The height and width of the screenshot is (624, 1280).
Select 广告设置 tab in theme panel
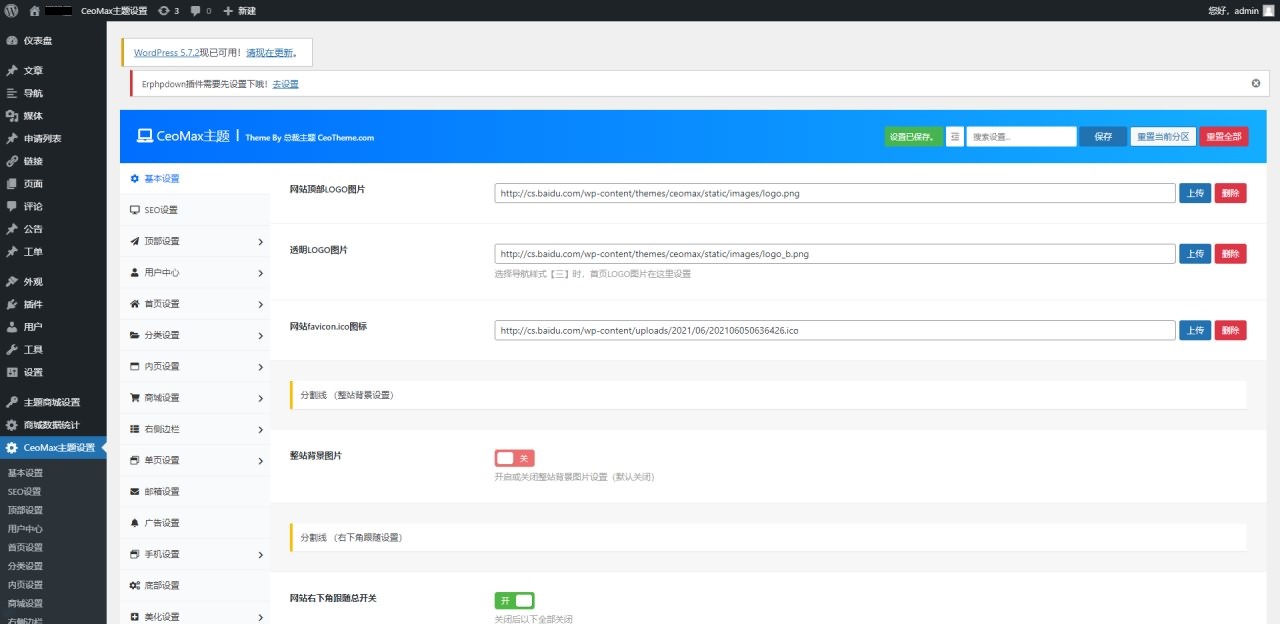pos(195,523)
